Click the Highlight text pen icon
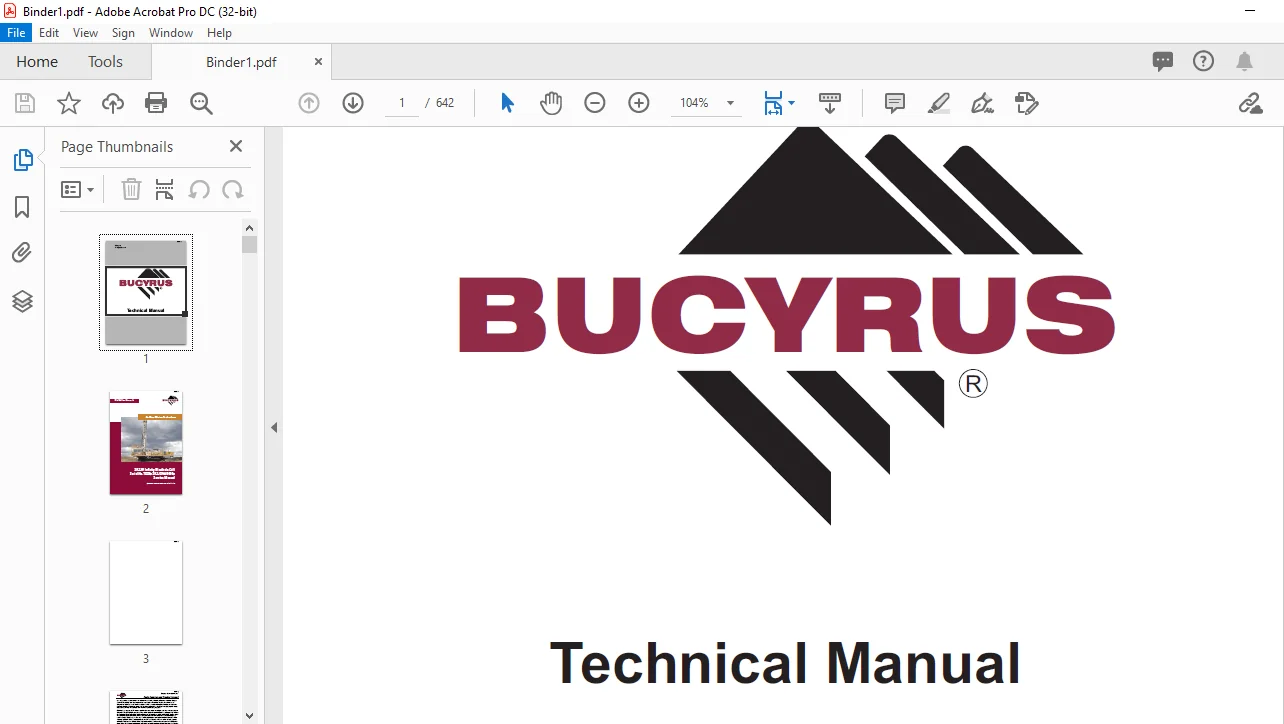This screenshot has height=724, width=1284. (x=938, y=103)
